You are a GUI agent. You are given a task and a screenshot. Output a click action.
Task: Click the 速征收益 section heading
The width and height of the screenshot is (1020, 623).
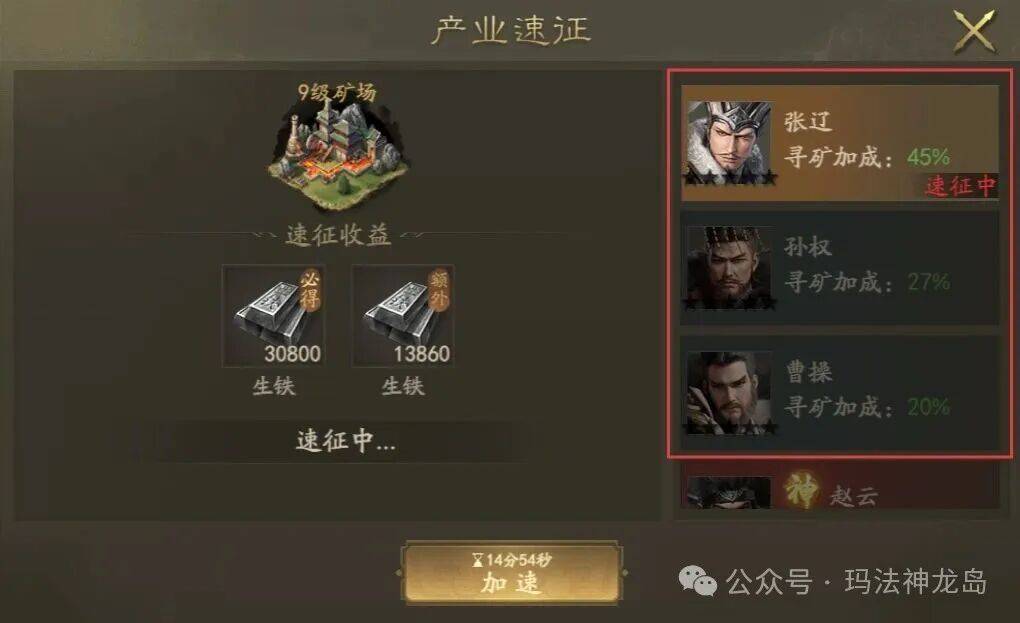[x=338, y=235]
